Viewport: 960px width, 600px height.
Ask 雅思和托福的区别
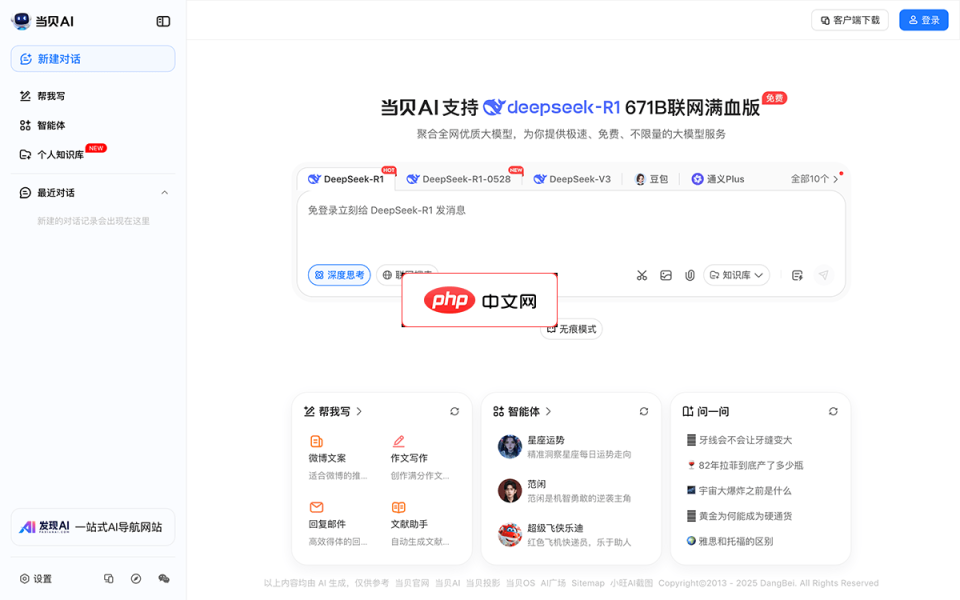pyautogui.click(x=730, y=541)
